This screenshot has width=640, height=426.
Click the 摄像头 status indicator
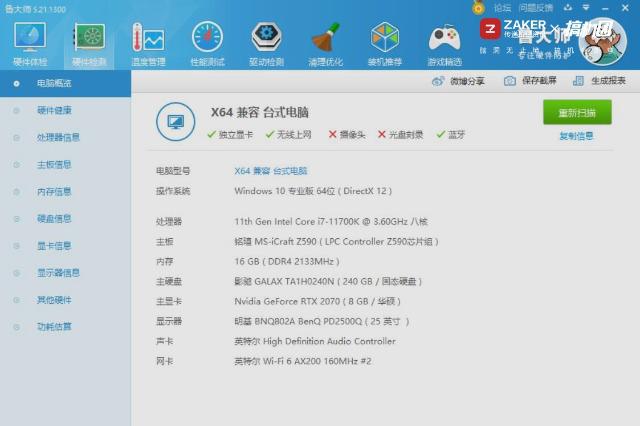click(x=347, y=135)
